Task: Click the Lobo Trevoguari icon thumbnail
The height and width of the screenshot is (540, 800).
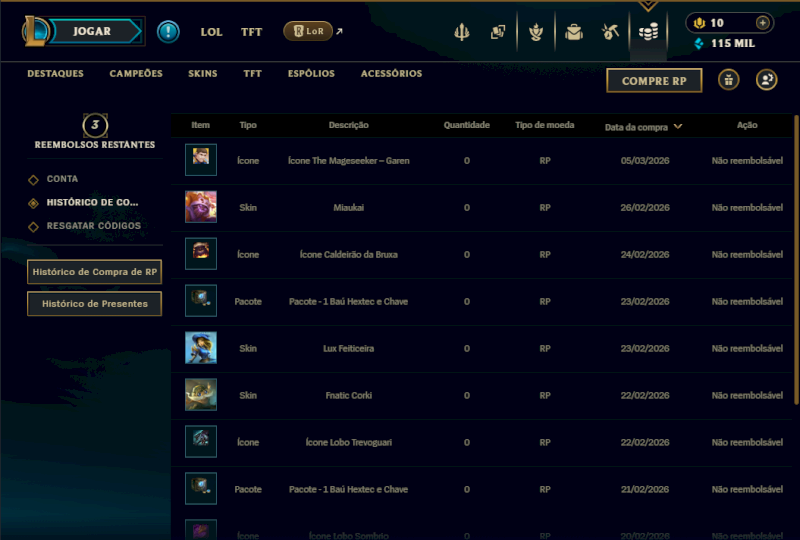Action: 201,441
